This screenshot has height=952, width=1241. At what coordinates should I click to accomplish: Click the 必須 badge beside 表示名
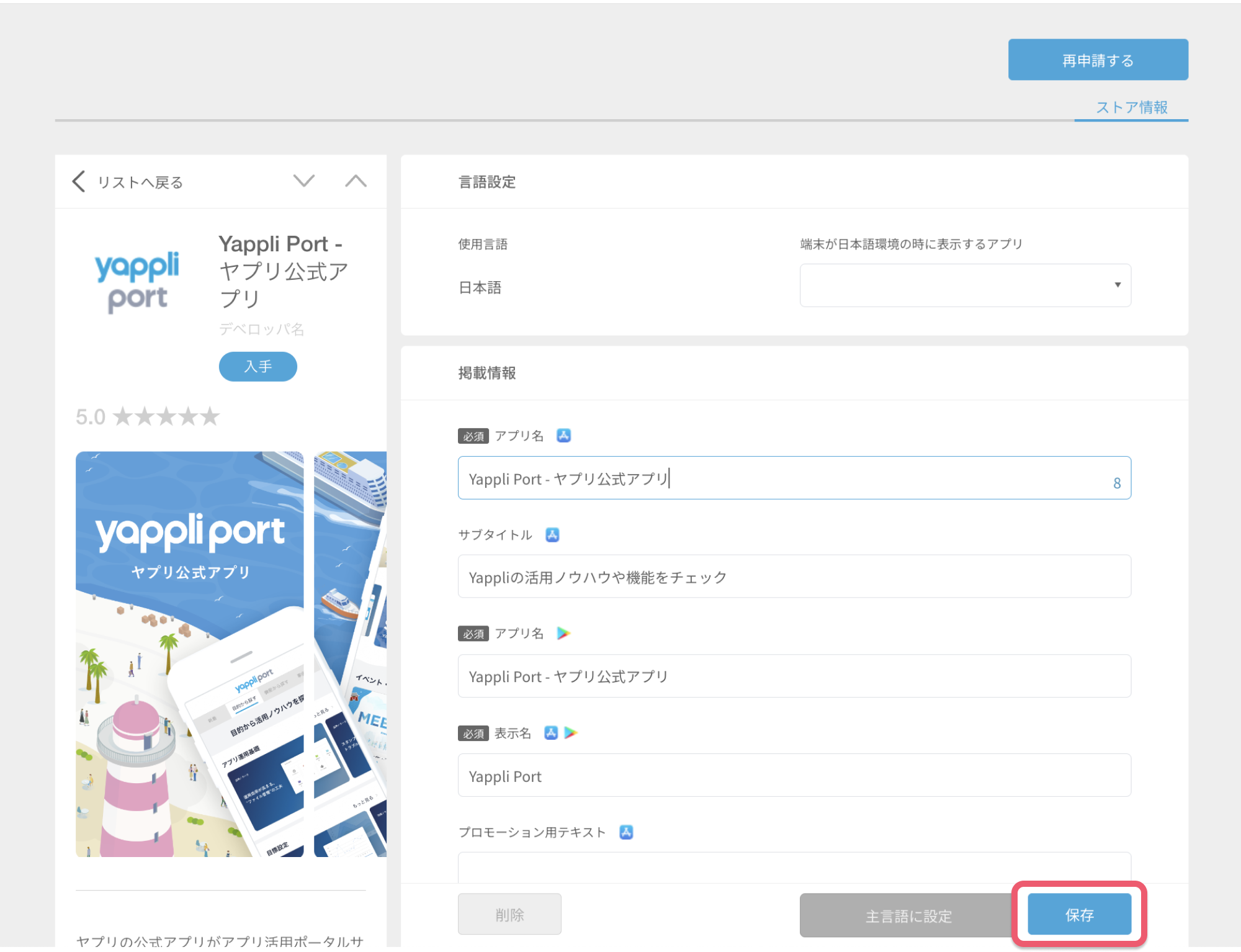pyautogui.click(x=473, y=734)
